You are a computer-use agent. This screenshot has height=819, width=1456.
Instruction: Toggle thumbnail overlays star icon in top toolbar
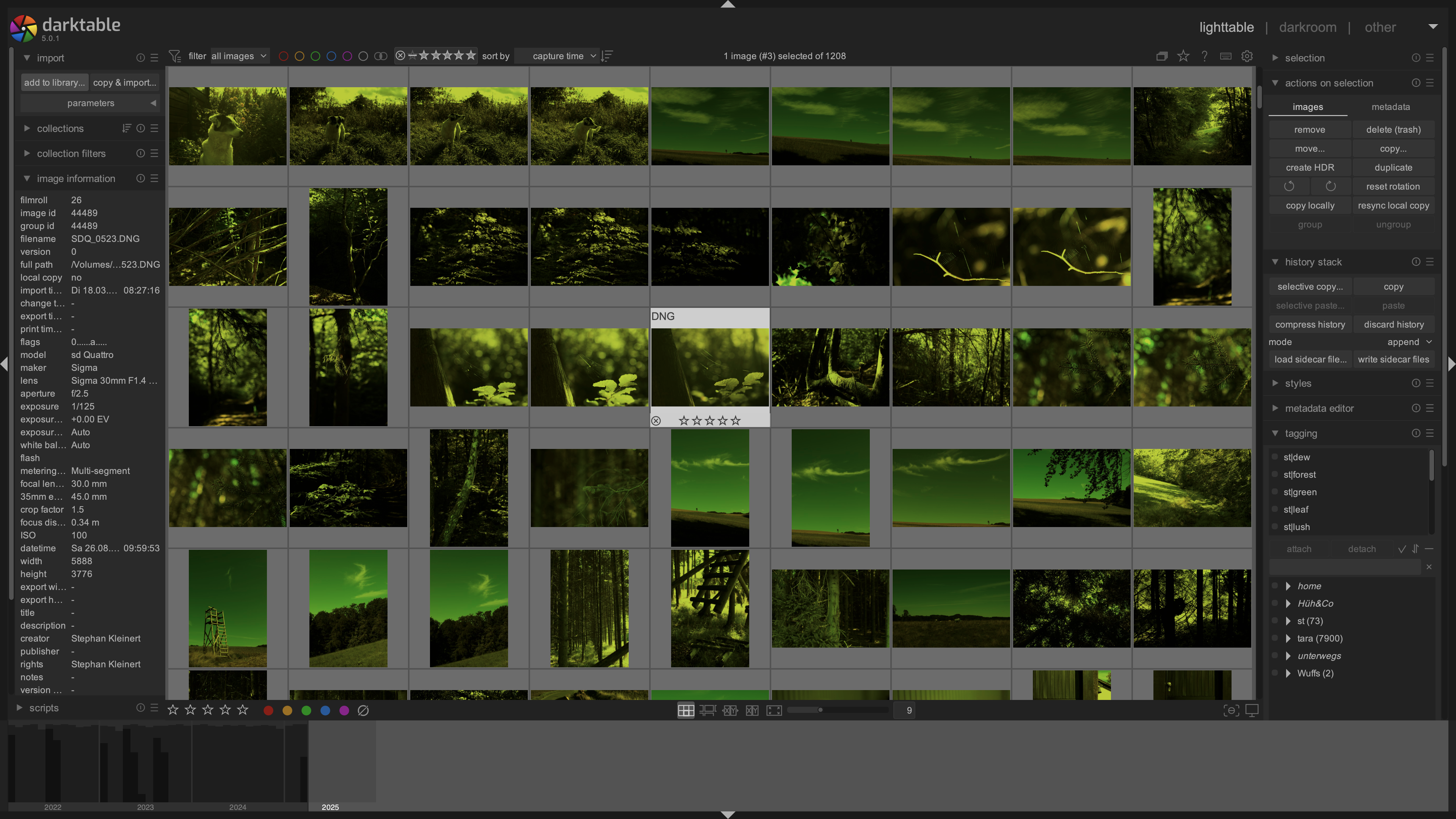1183,56
